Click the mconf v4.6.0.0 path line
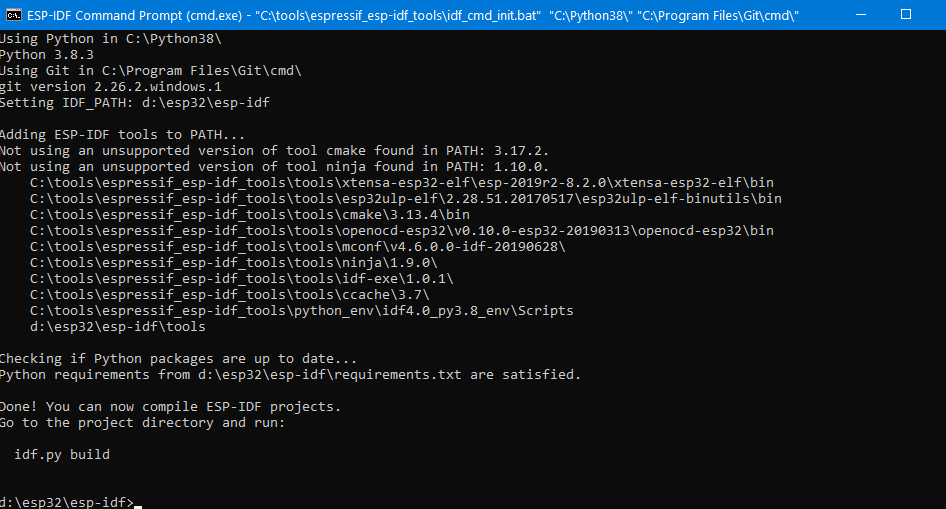 (x=298, y=247)
